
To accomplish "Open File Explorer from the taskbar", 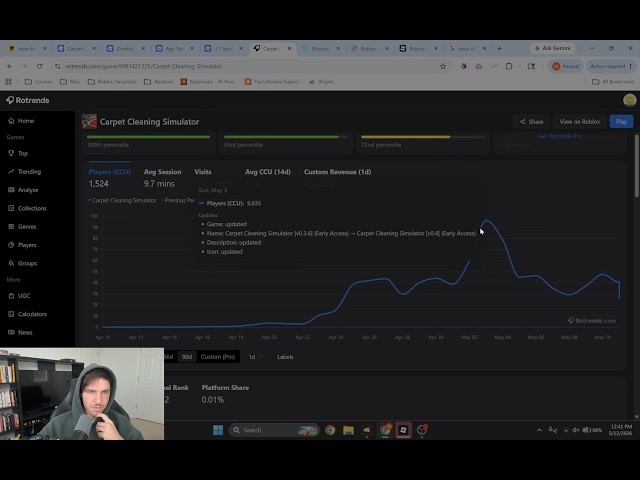I will [348, 430].
